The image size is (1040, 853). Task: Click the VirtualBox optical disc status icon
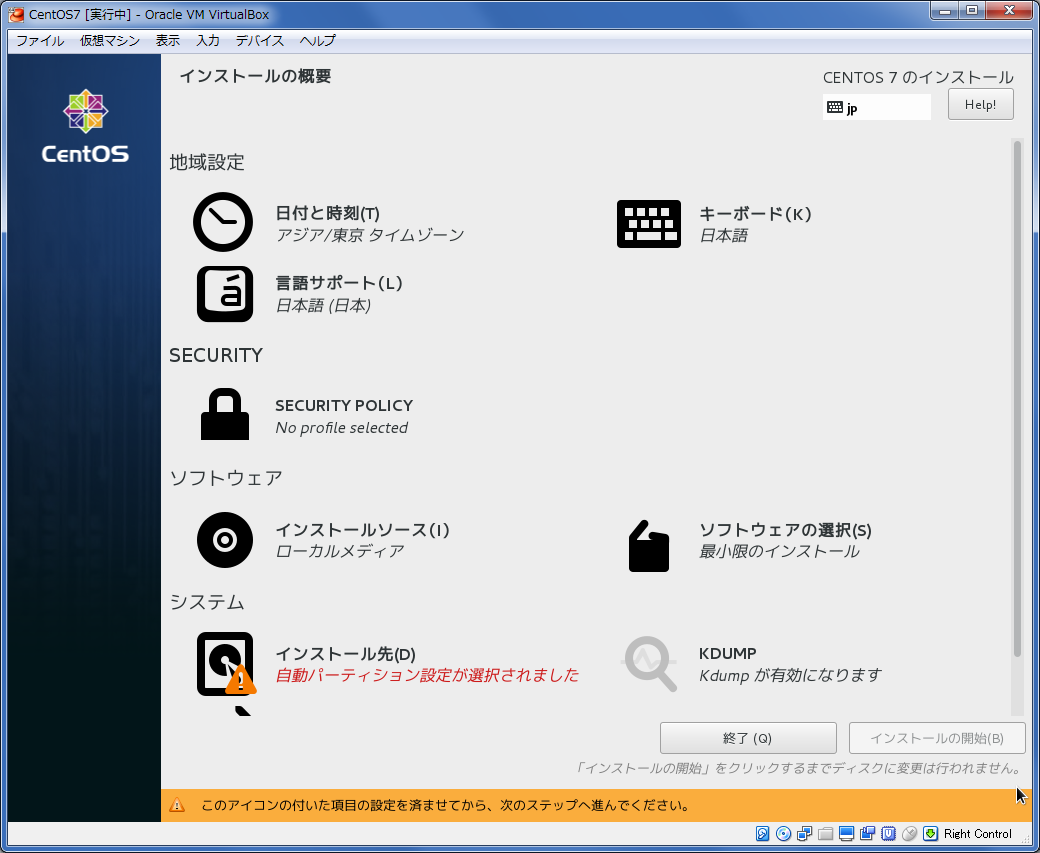pos(783,834)
